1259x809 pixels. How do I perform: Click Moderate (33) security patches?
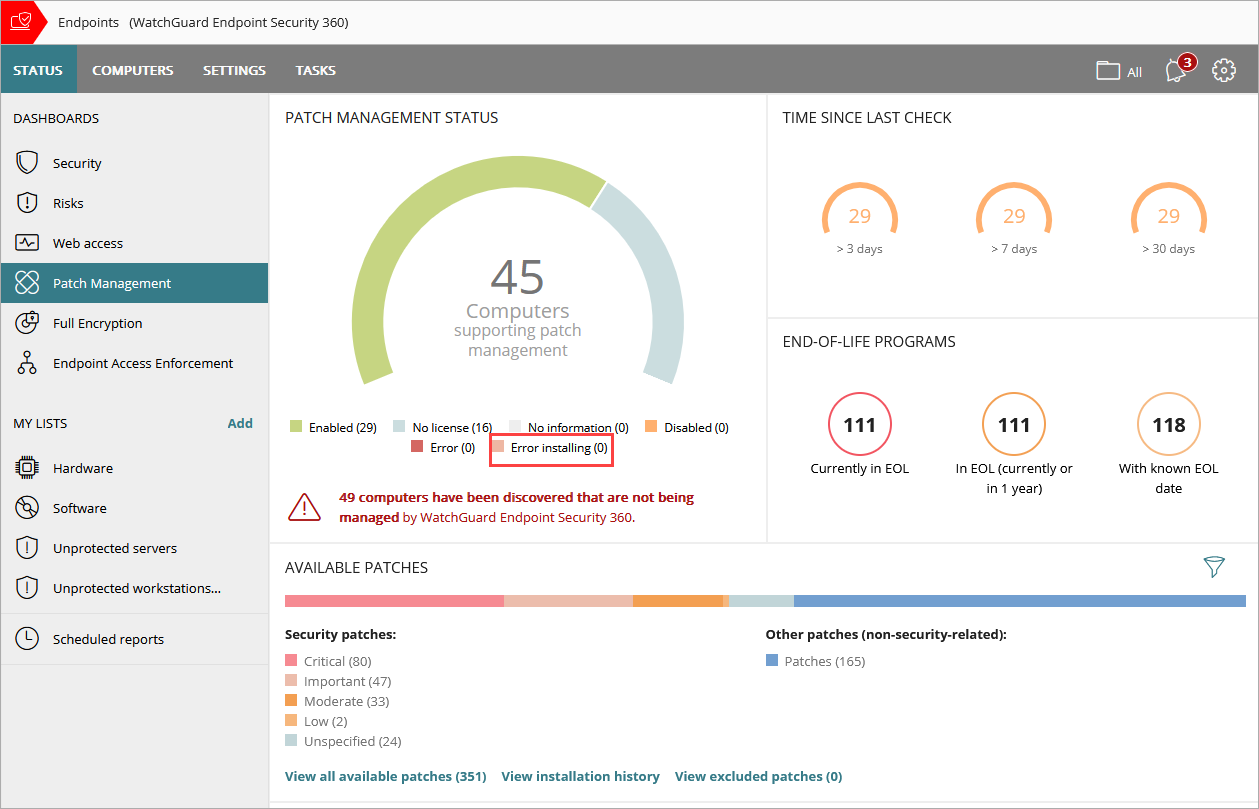337,701
